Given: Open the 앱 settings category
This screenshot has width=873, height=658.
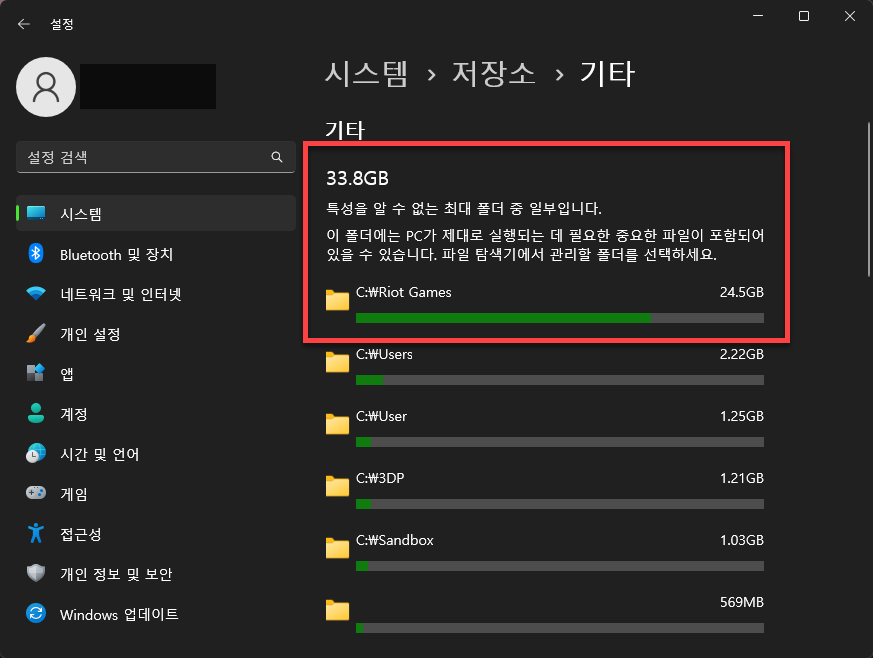Looking at the screenshot, I should pyautogui.click(x=155, y=374).
